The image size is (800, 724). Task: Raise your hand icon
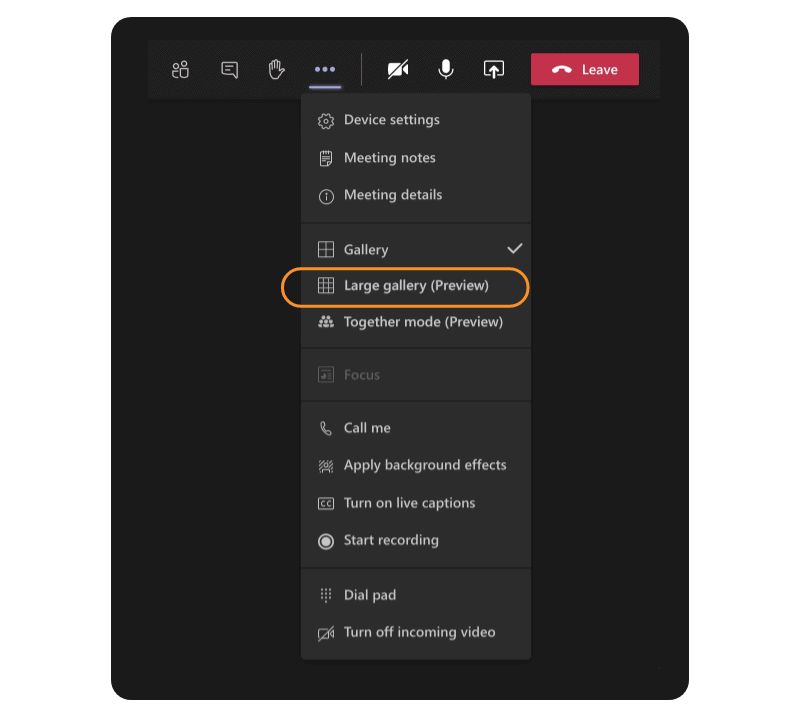276,69
